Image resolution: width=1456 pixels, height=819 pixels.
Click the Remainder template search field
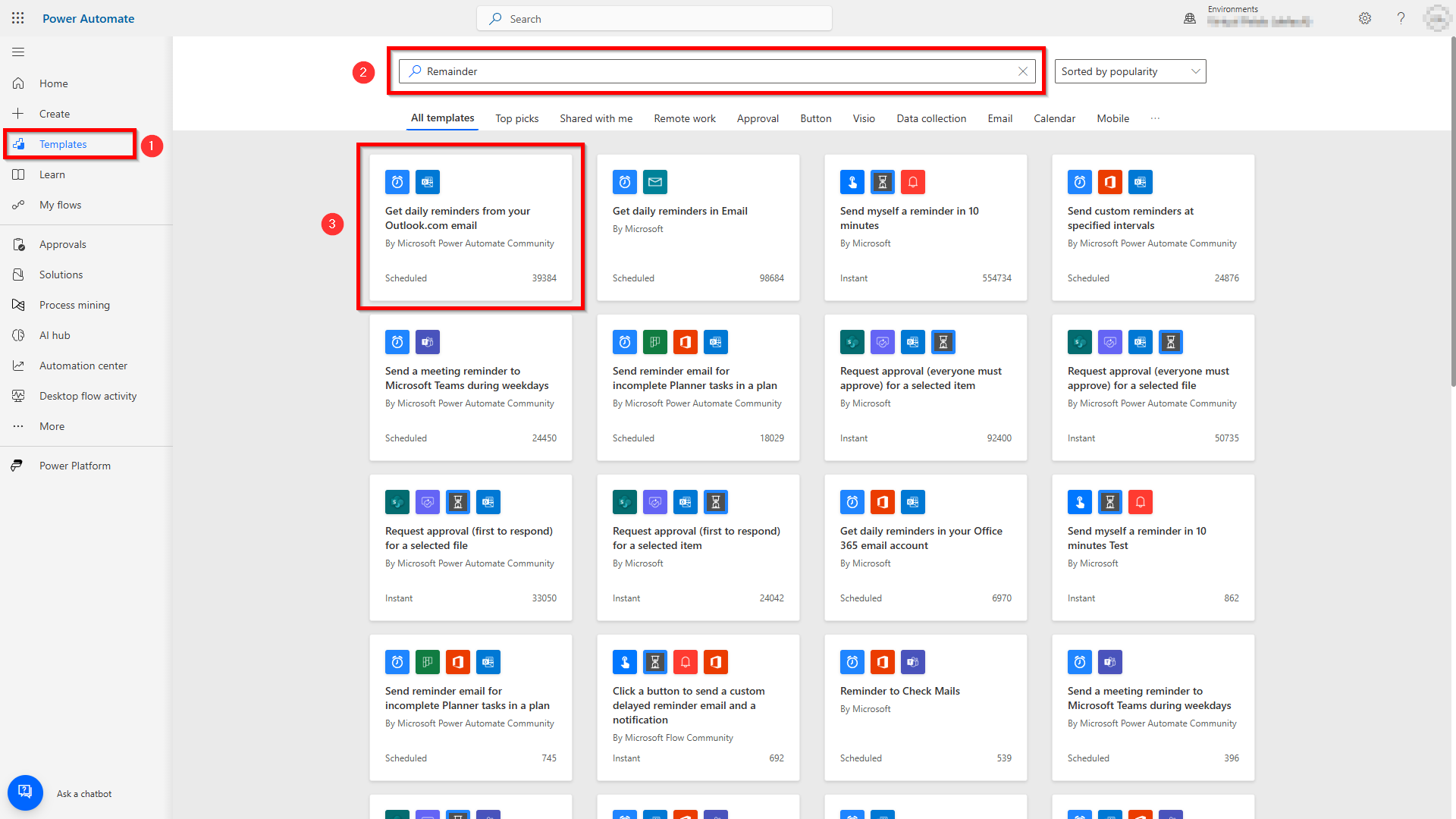tap(717, 71)
